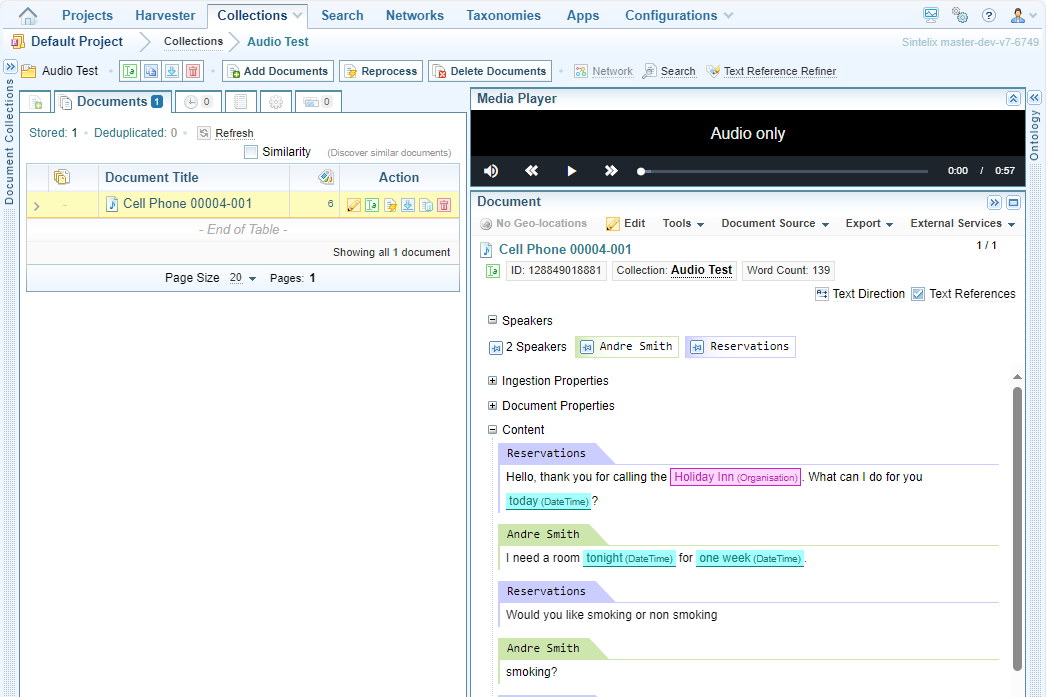This screenshot has width=1046, height=697.
Task: Mute audio with the speaker icon
Action: [x=491, y=171]
